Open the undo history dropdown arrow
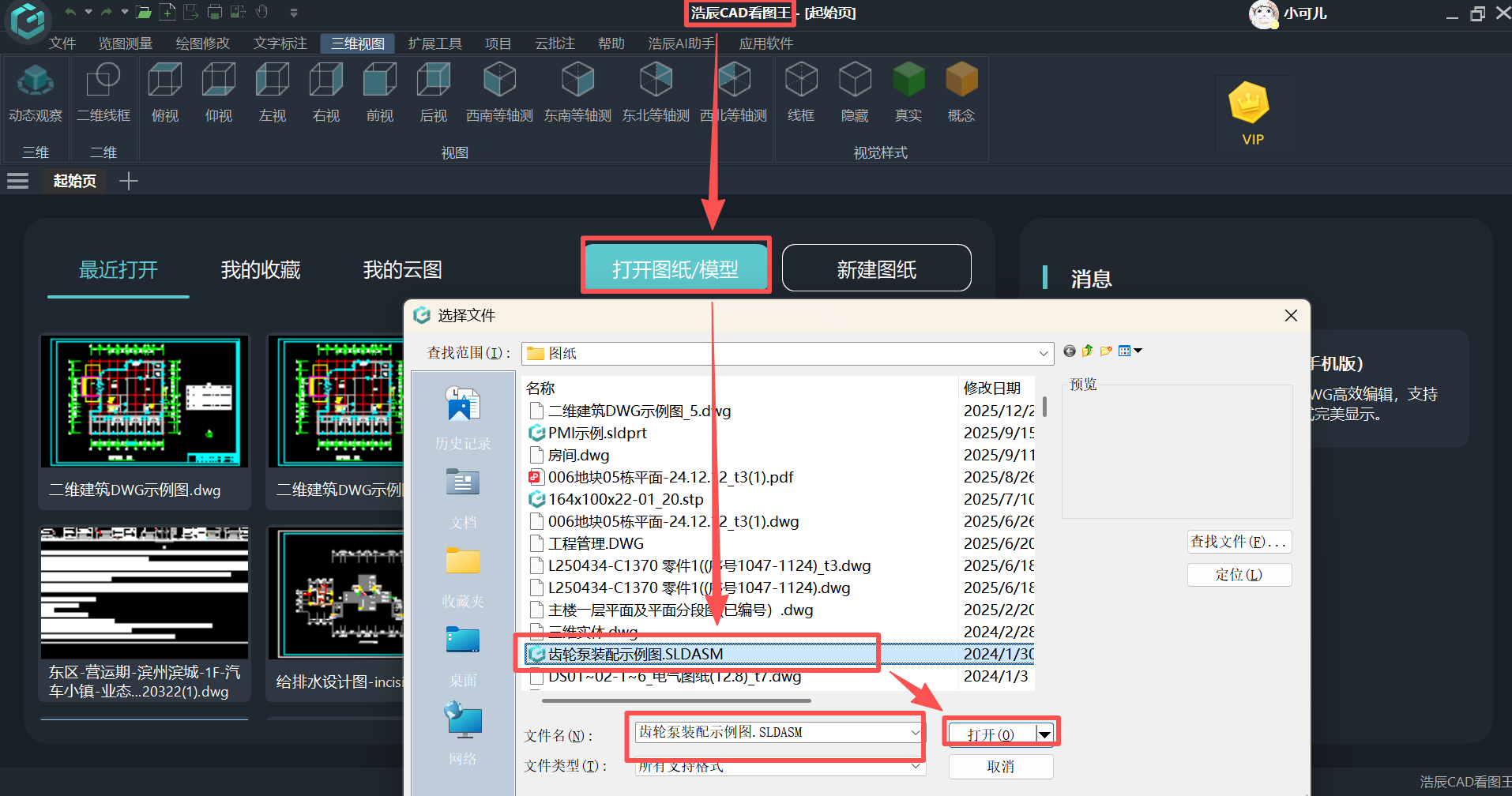This screenshot has height=796, width=1512. [x=88, y=13]
